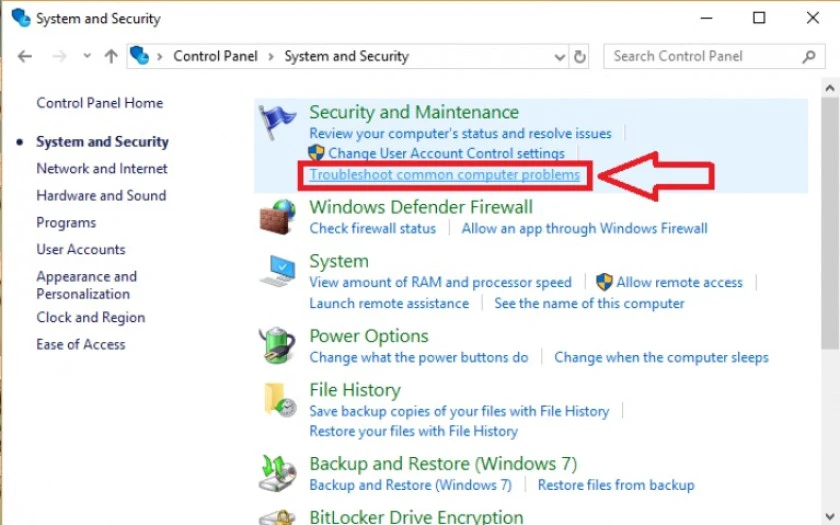Click Change User Account Control settings
Image resolution: width=840 pixels, height=525 pixels.
[x=446, y=154]
